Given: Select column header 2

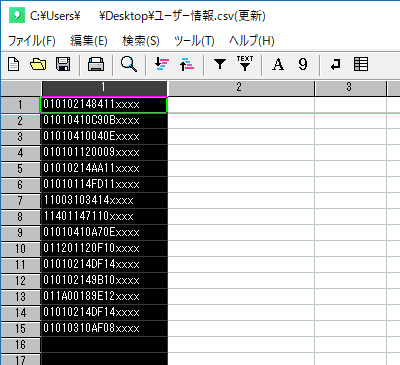Looking at the screenshot, I should point(241,88).
